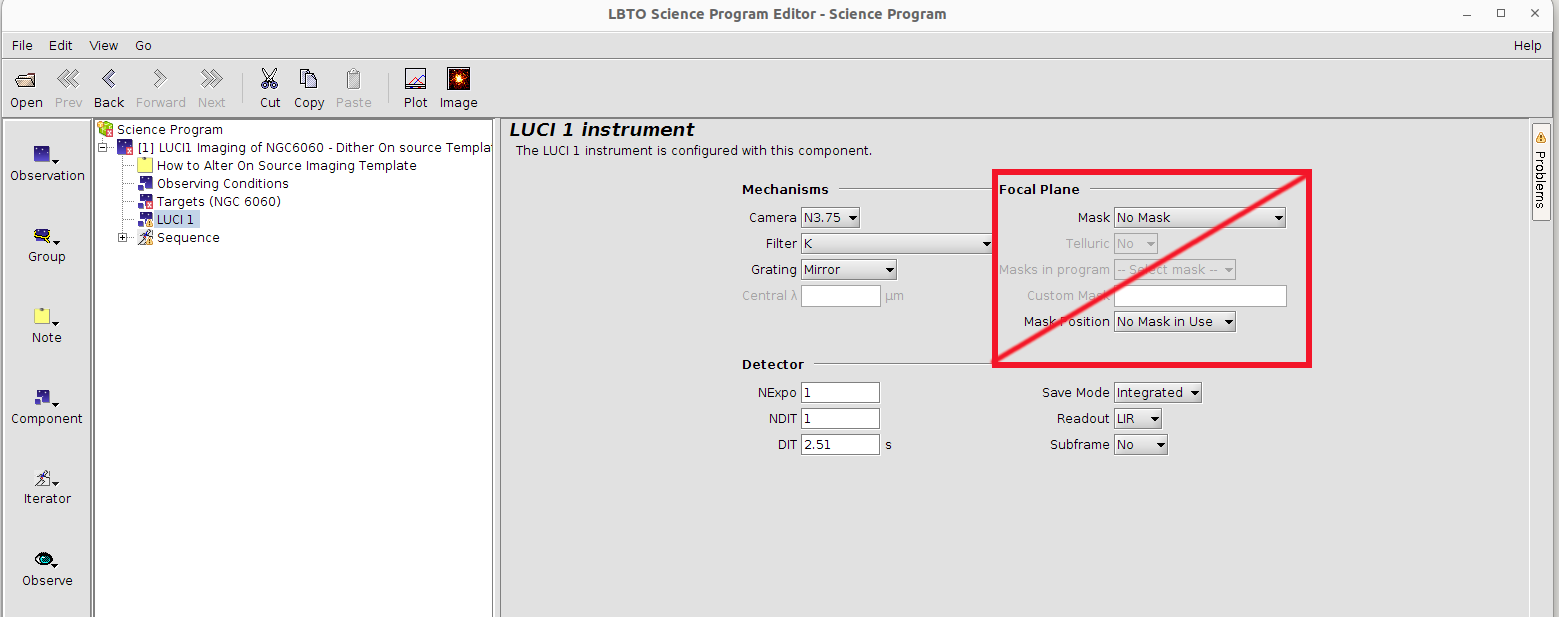Select Observing Conditions in tree
1559x617 pixels.
coord(222,184)
